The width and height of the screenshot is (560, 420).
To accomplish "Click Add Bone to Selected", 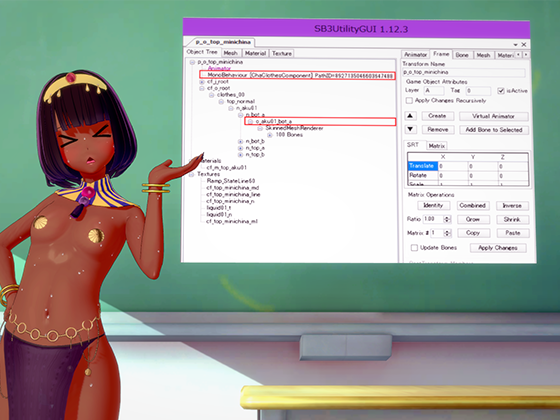I will pos(494,130).
